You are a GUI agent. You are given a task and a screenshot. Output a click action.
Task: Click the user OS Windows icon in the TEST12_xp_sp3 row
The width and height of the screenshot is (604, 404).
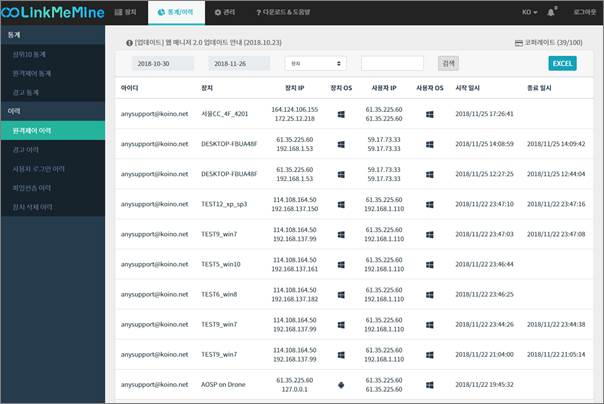coord(428,204)
